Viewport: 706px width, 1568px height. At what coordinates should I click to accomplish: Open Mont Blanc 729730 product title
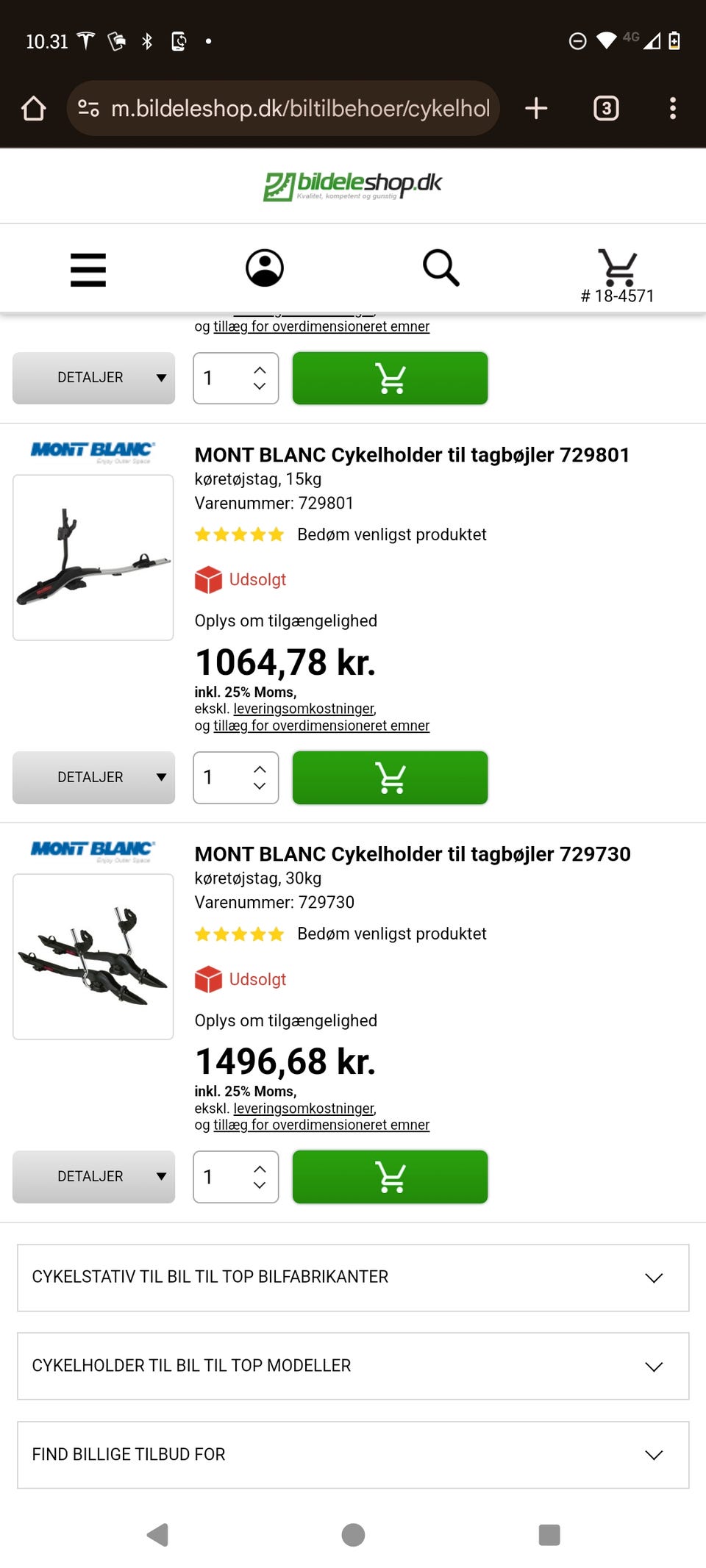412,854
